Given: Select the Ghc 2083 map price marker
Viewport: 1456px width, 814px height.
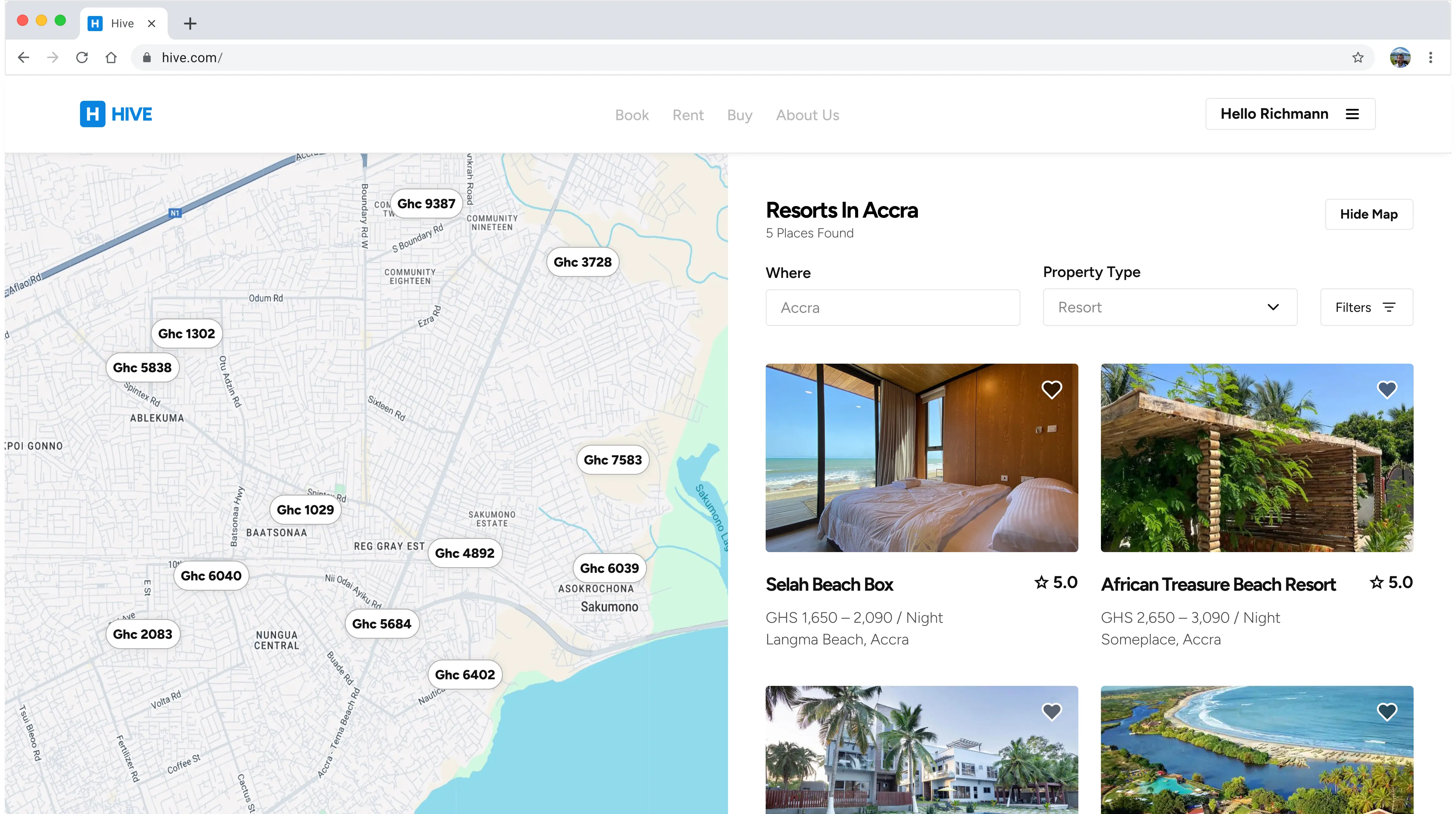Looking at the screenshot, I should pyautogui.click(x=143, y=634).
